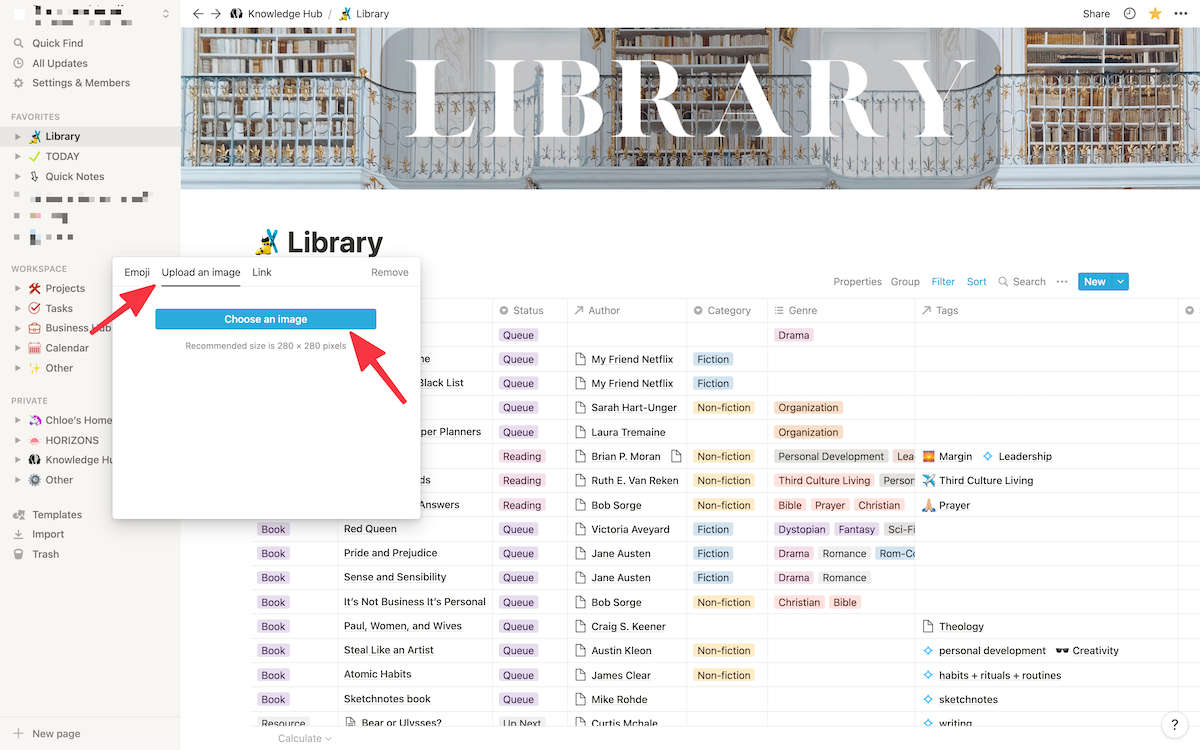The image size is (1200, 750).
Task: Expand the TODAY favorite page toggle
Action: click(x=17, y=156)
